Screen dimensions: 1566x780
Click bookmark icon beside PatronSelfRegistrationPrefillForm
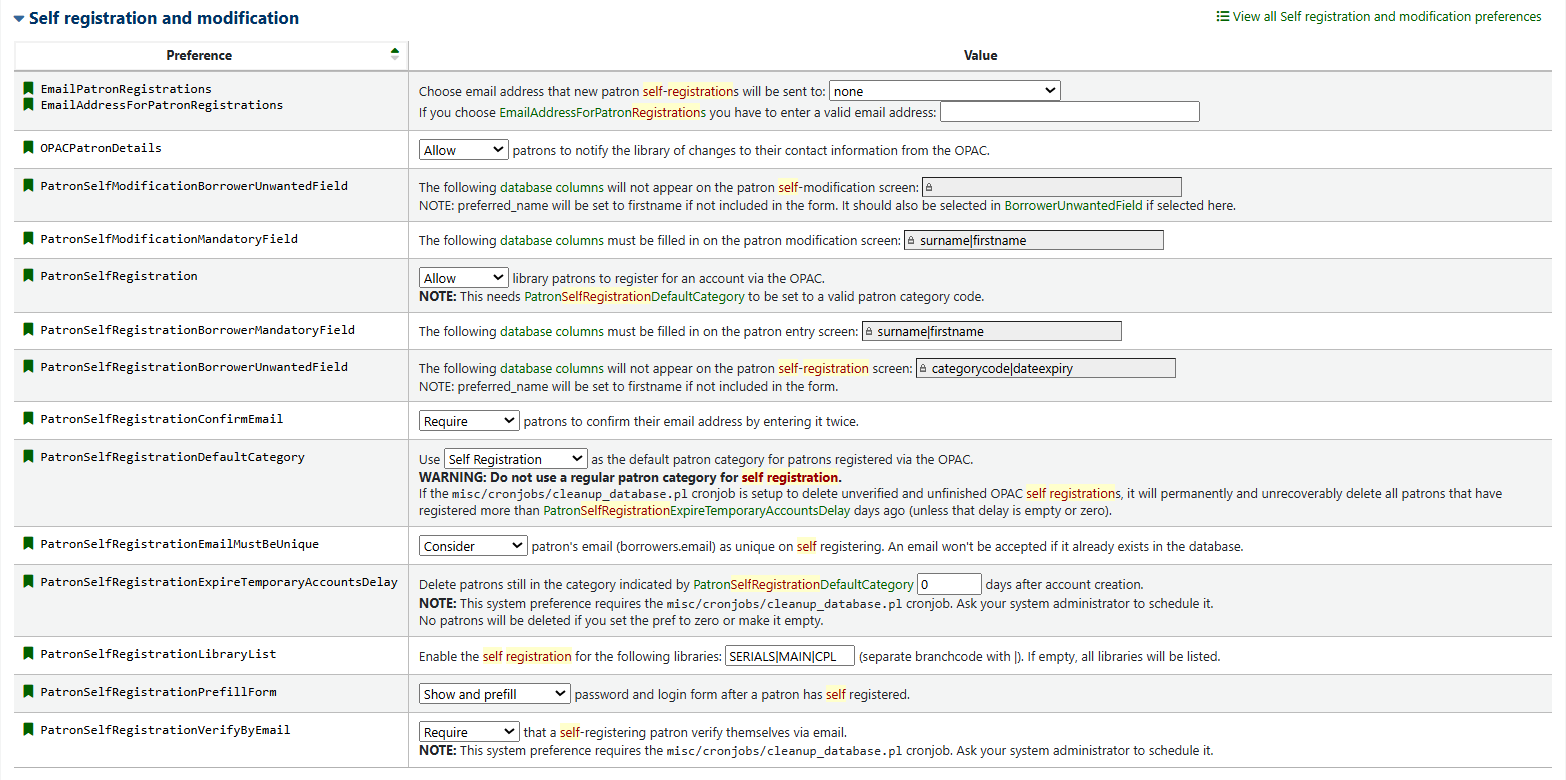29,692
